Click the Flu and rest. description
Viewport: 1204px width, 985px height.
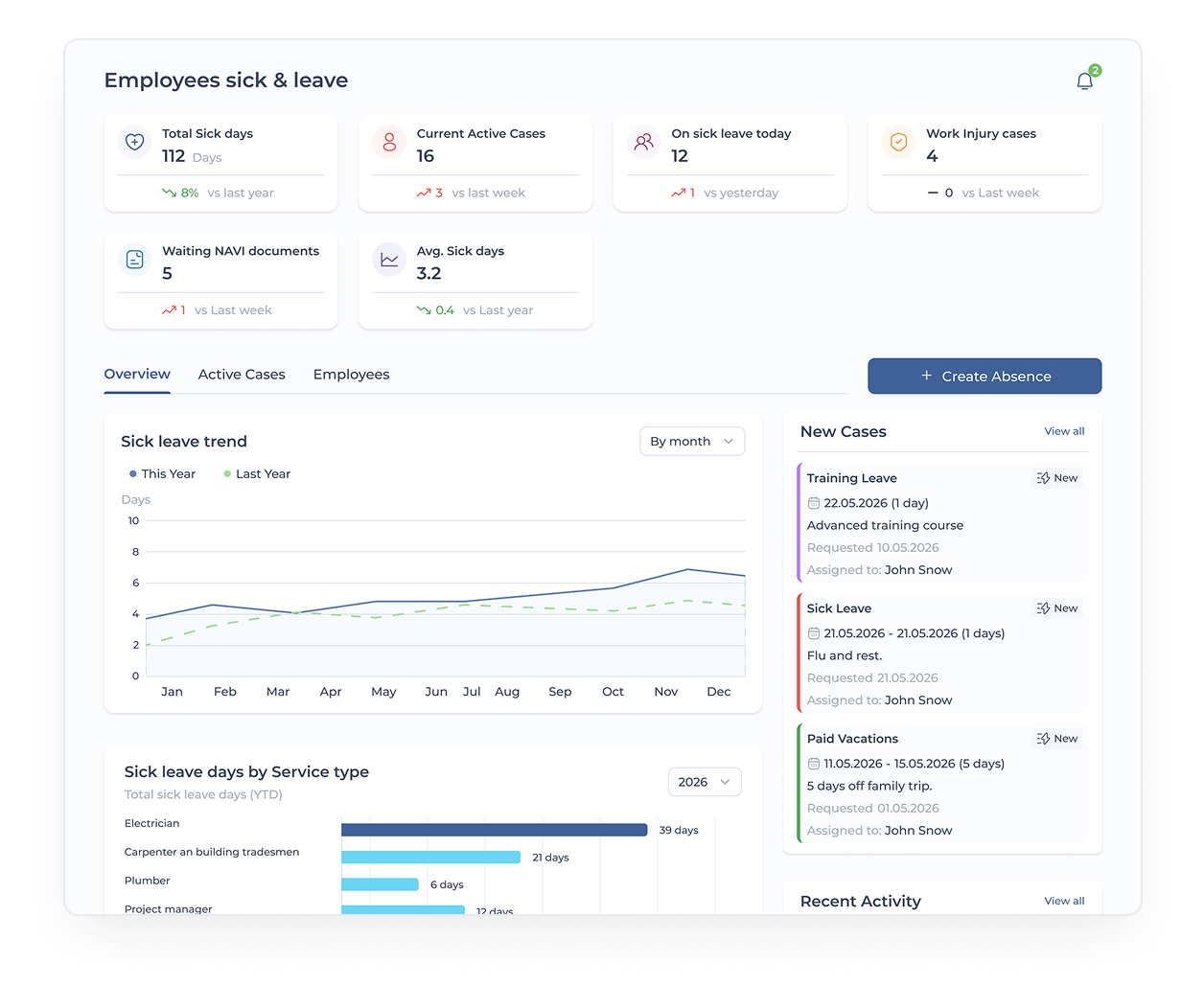tap(845, 656)
